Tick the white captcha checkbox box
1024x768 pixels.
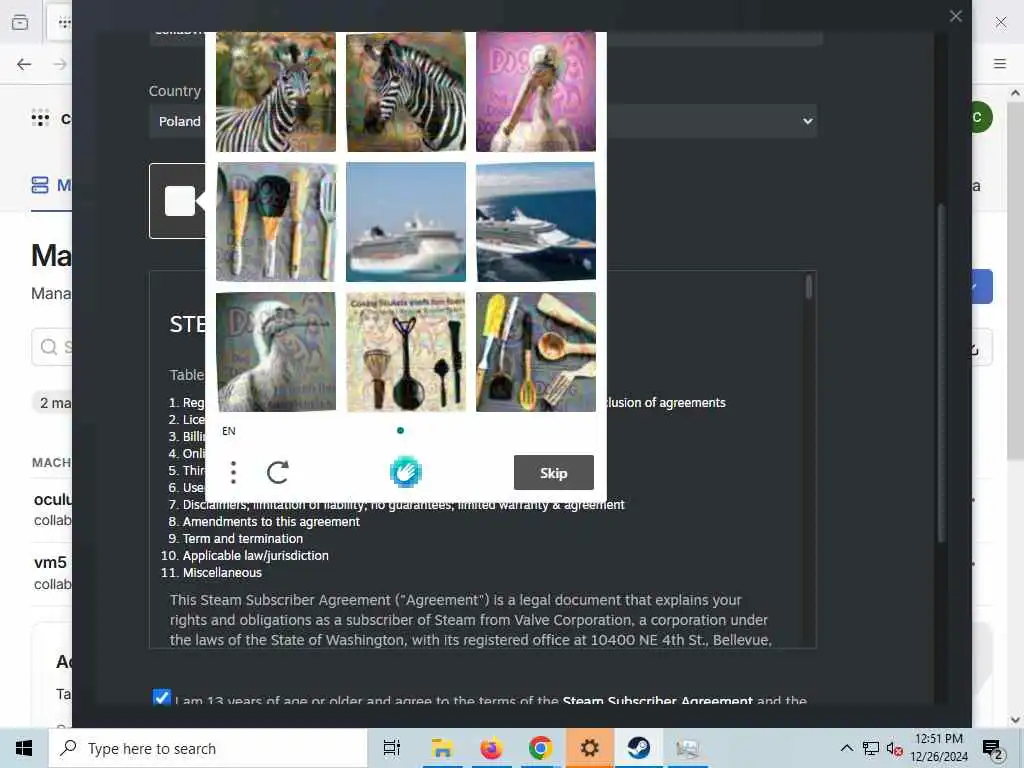(180, 200)
